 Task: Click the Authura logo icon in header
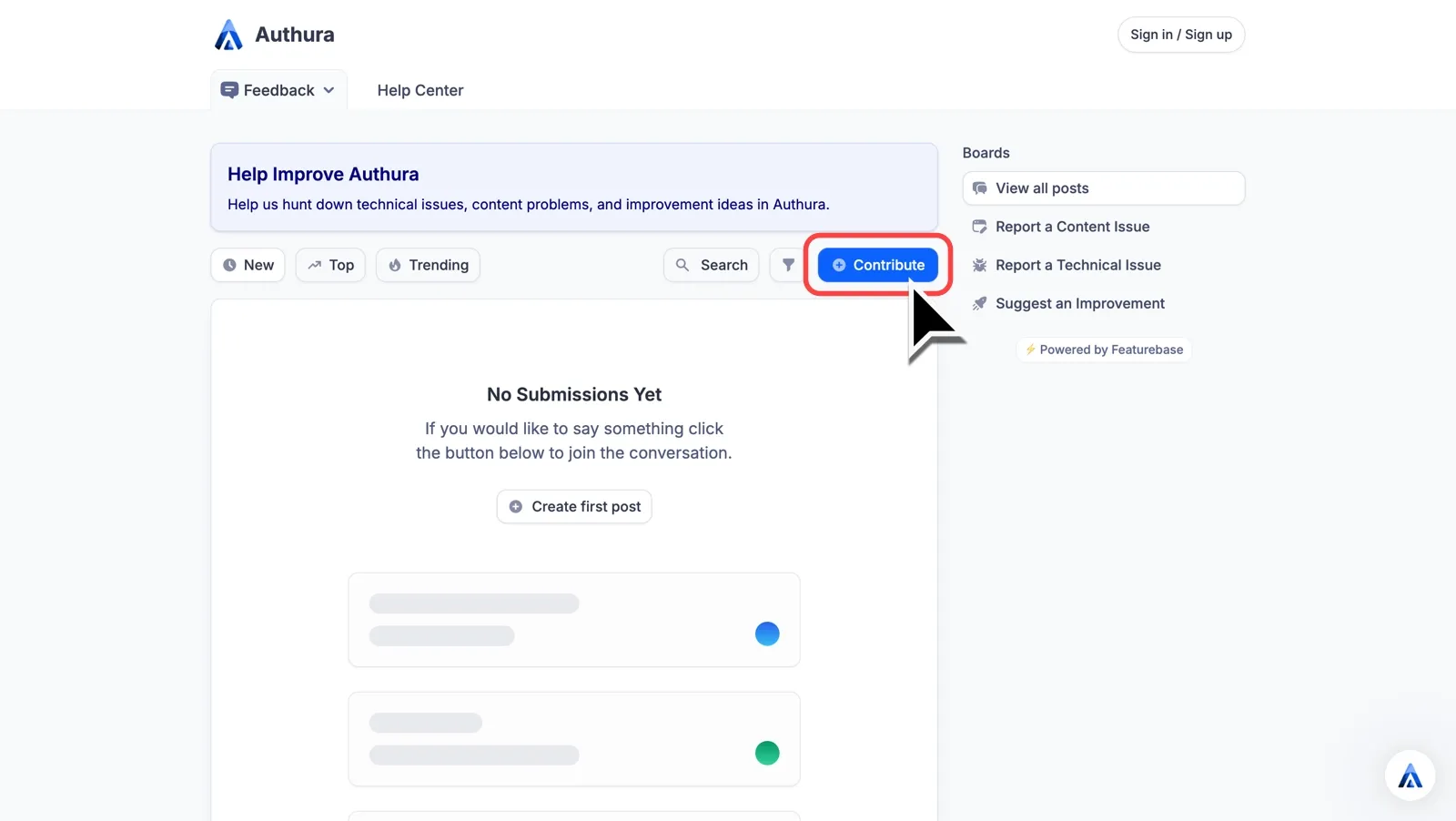coord(228,35)
